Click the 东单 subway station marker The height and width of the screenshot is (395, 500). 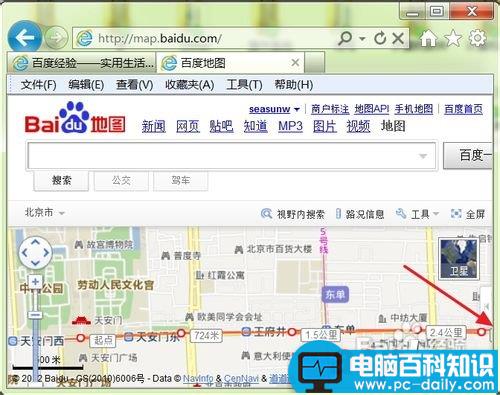335,295
